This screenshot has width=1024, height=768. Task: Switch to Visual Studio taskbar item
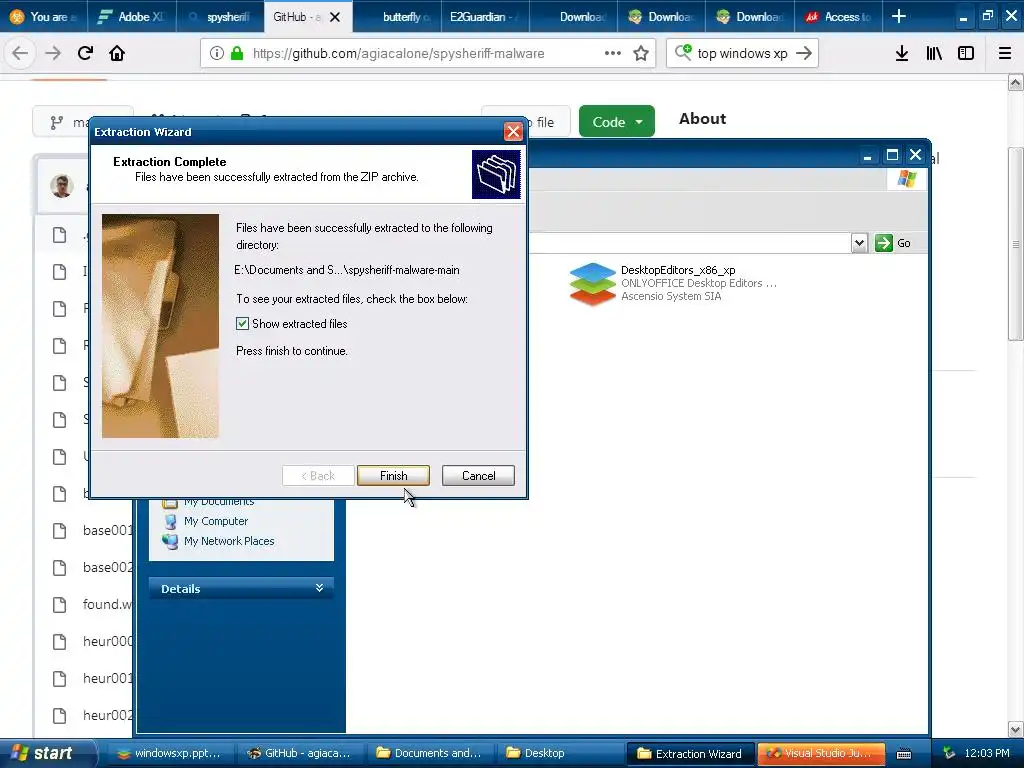coord(821,754)
